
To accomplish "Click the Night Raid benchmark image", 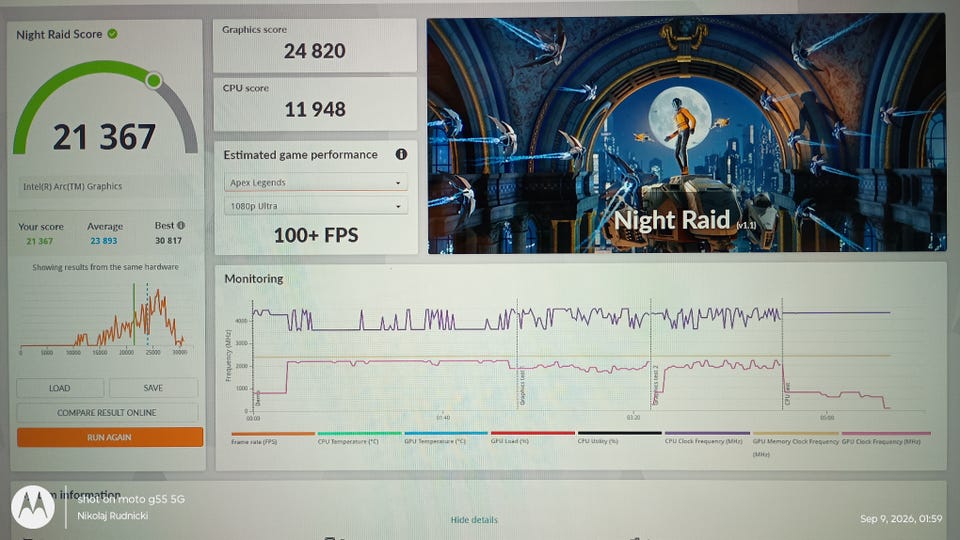I will click(686, 135).
